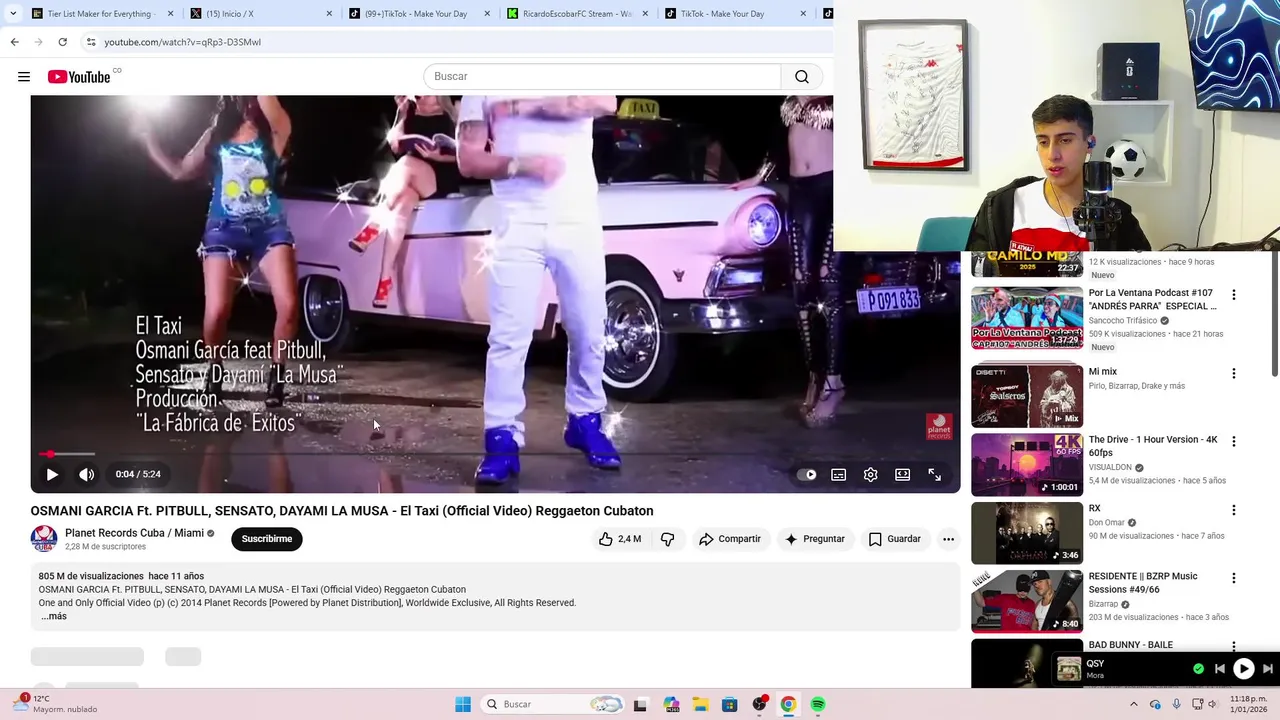1280x720 pixels.
Task: Subscribe with the Suscribirme button
Action: click(x=267, y=539)
